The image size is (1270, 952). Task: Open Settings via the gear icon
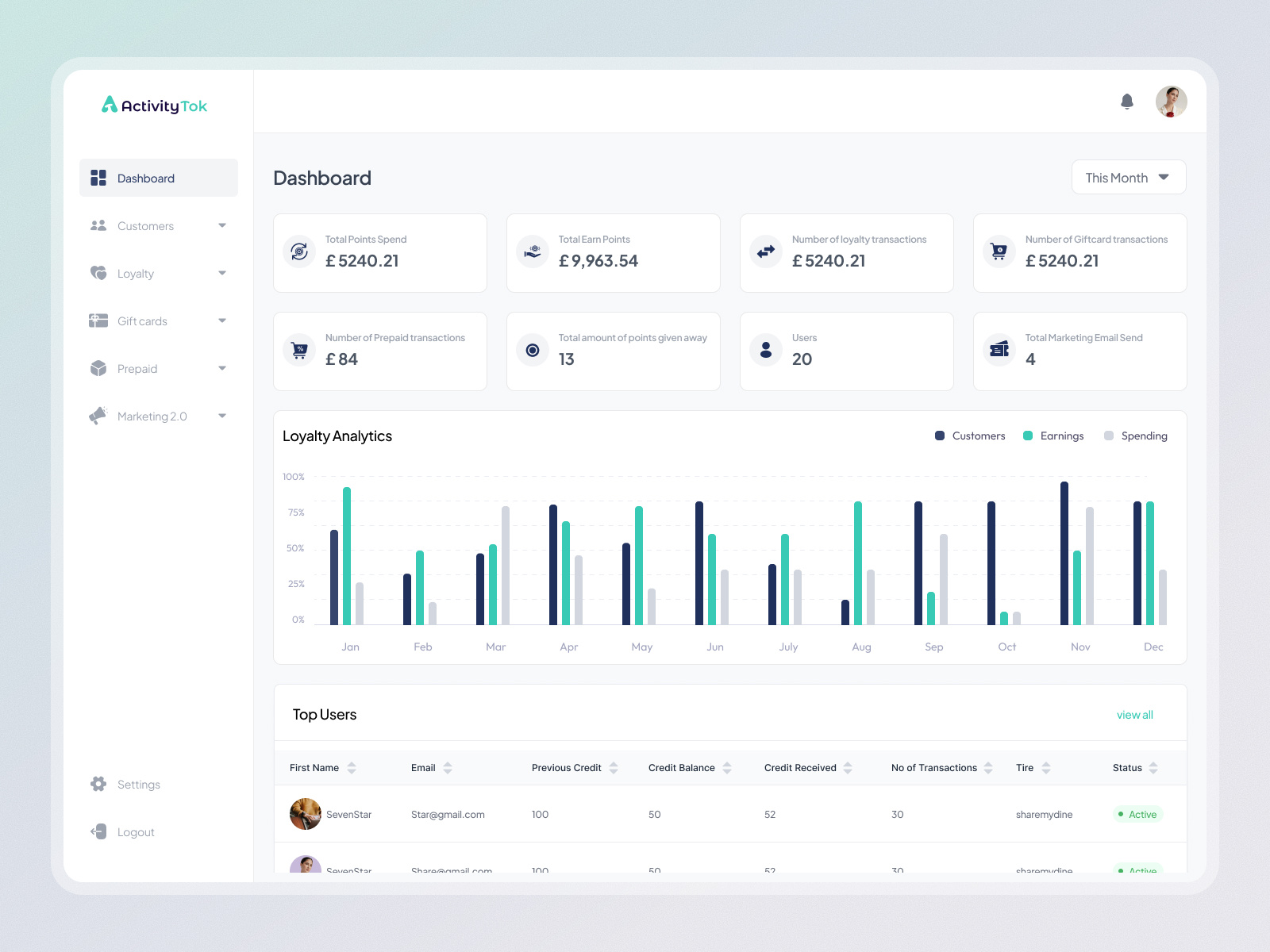pos(98,784)
